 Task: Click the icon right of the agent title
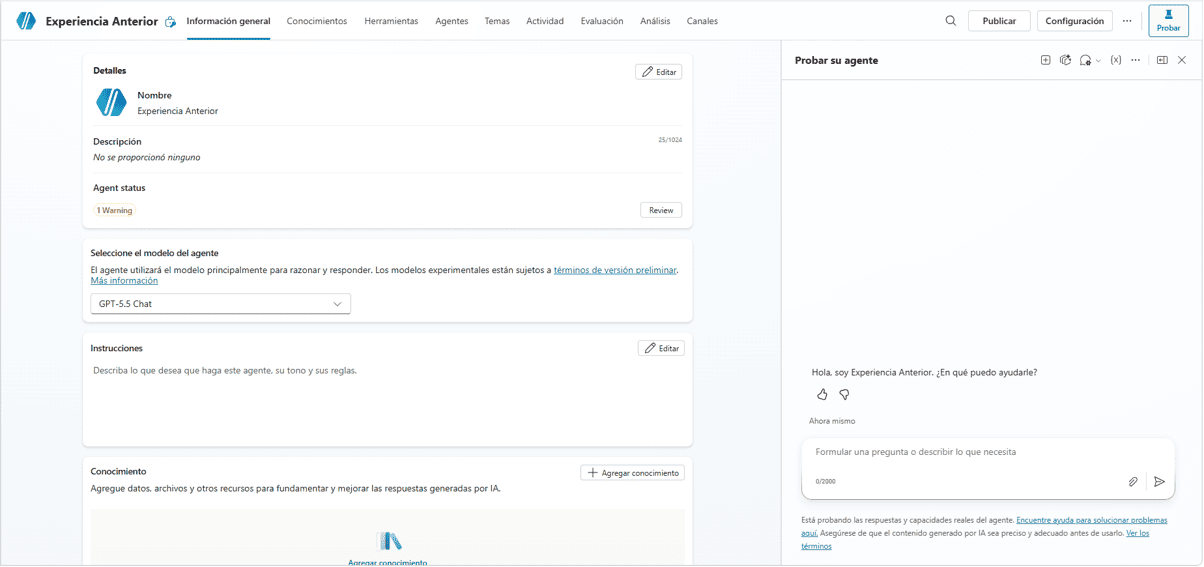pyautogui.click(x=170, y=22)
